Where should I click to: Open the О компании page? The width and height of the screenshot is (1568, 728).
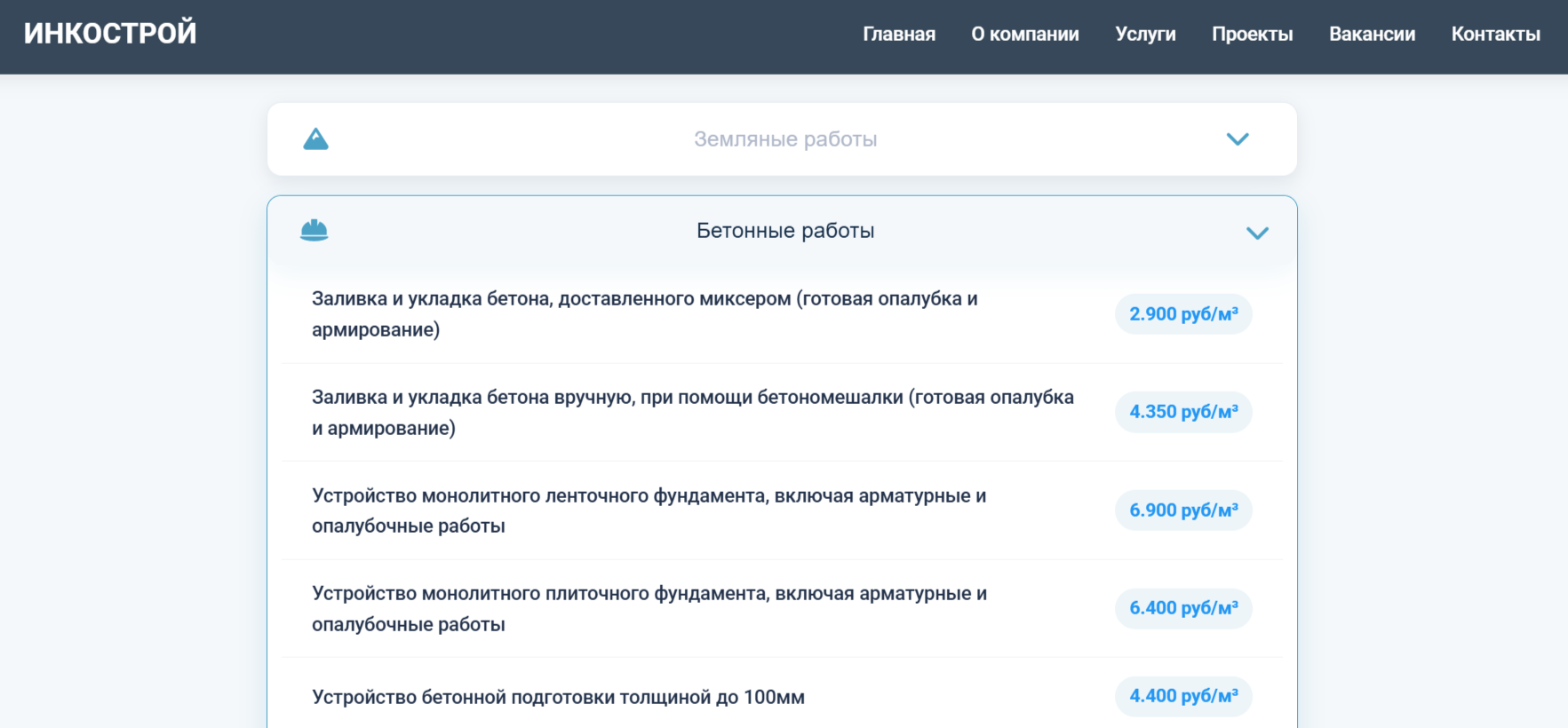tap(1025, 35)
